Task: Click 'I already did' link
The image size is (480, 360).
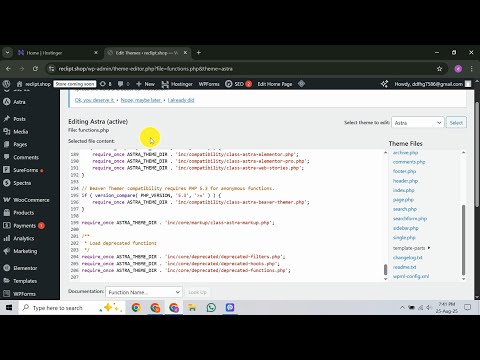Action: pos(181,100)
